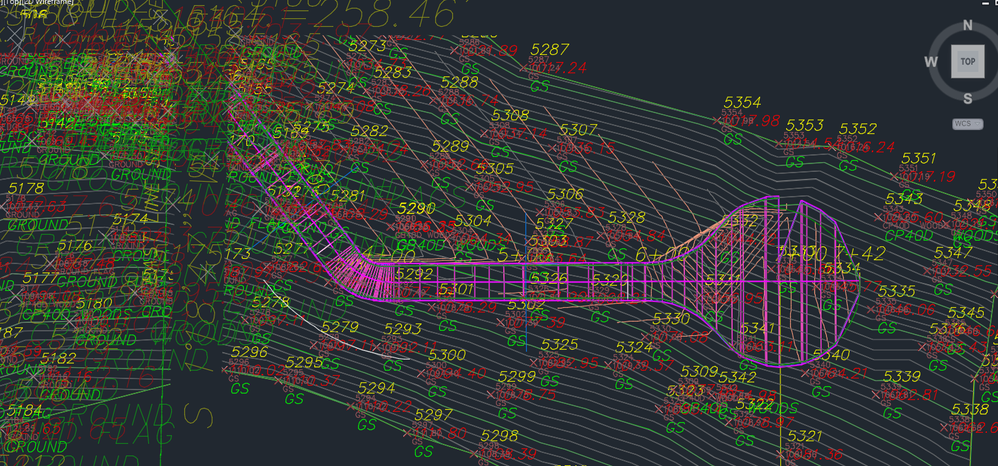This screenshot has width=998, height=466.
Task: Select yellow point number 5297
Action: coord(433,414)
